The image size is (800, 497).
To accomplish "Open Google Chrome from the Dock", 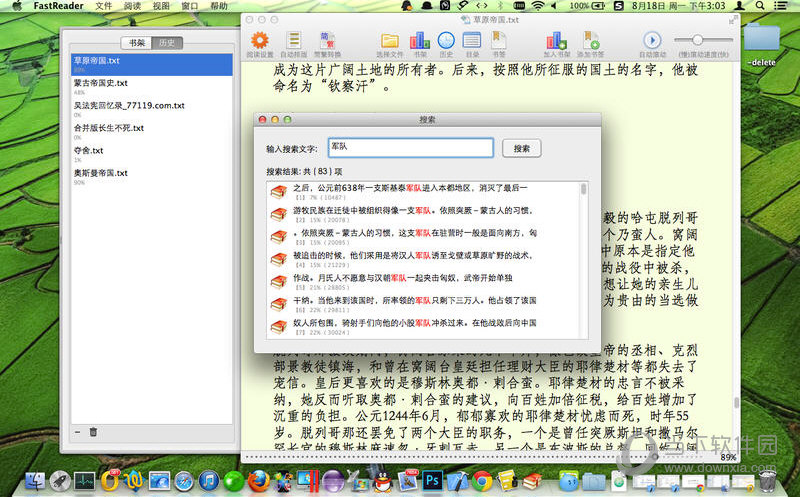I will pos(482,481).
